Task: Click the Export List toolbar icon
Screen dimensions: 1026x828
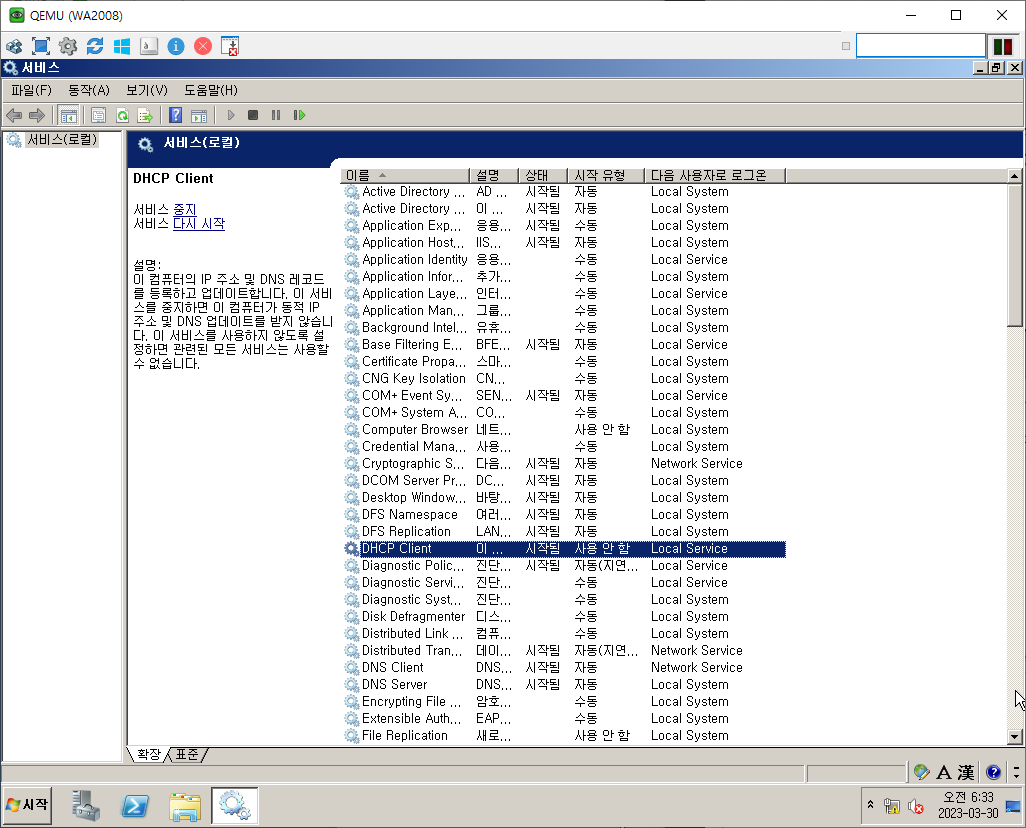Action: click(145, 116)
